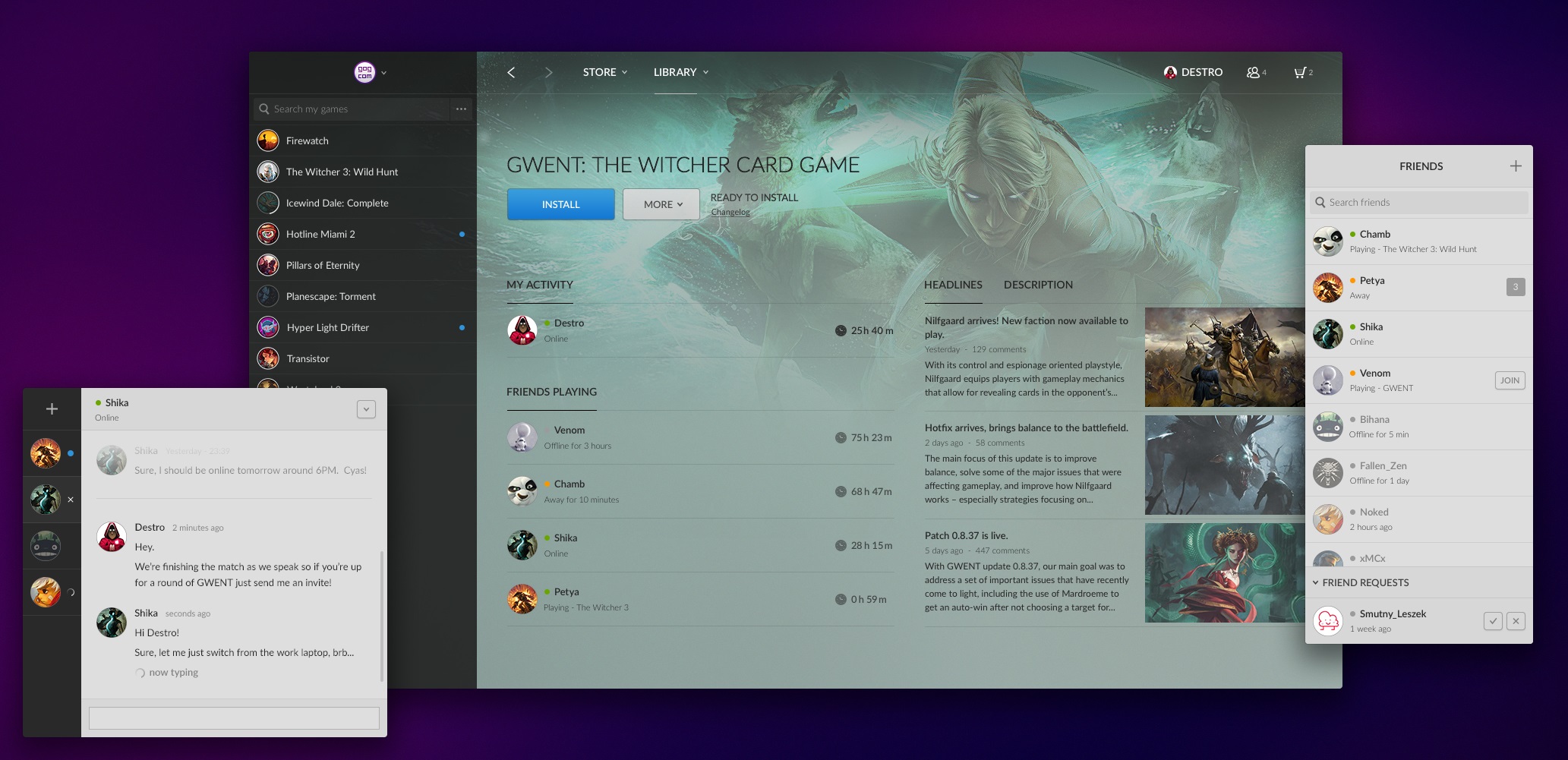Open chat options dropdown arrow
This screenshot has height=760, width=1568.
tap(366, 409)
